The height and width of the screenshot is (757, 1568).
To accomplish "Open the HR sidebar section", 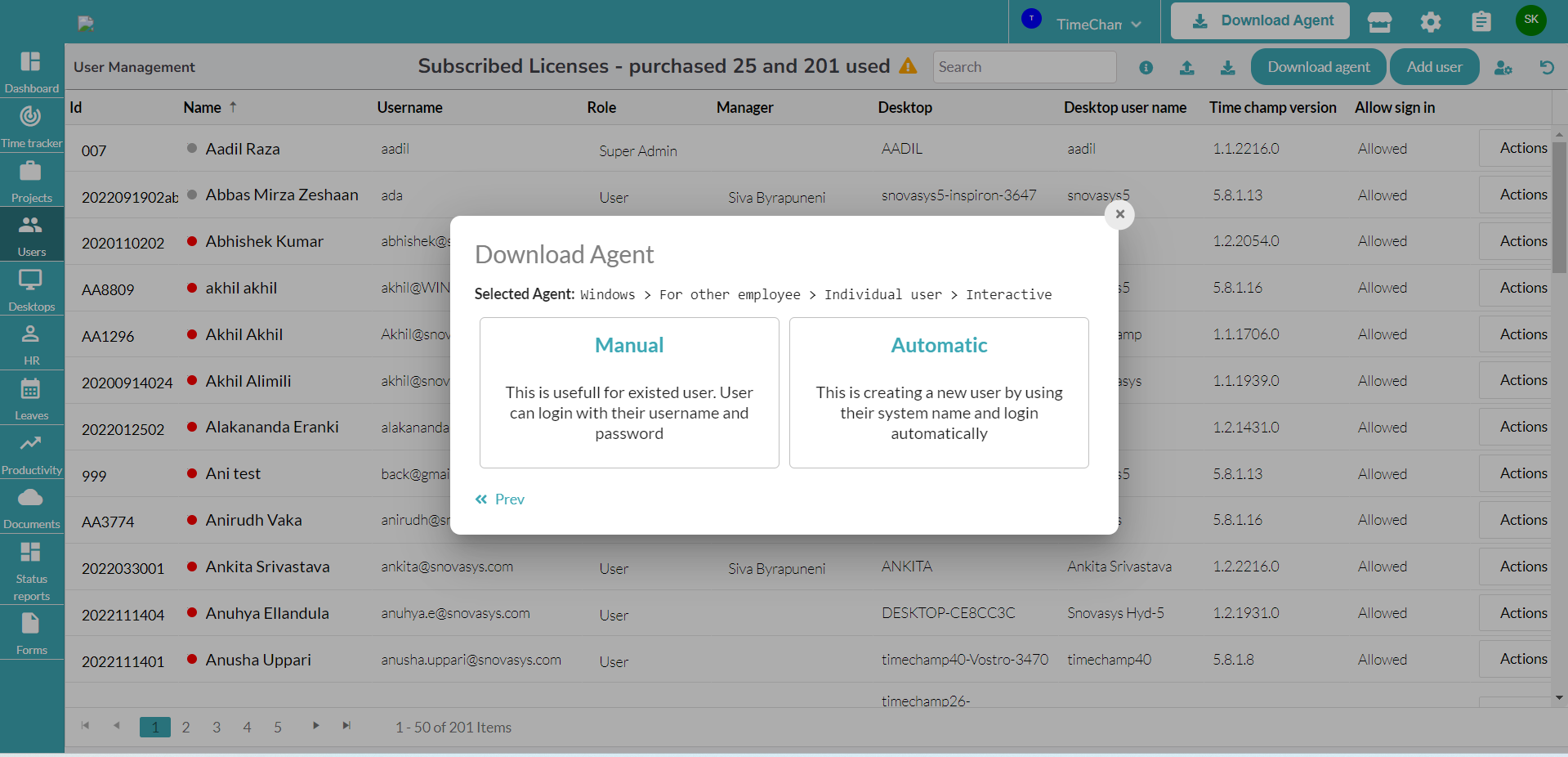I will (x=31, y=343).
